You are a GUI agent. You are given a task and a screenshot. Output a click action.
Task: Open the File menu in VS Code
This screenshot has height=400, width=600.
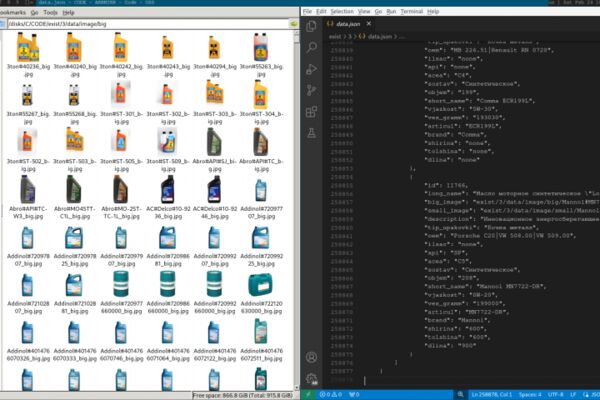(x=307, y=11)
